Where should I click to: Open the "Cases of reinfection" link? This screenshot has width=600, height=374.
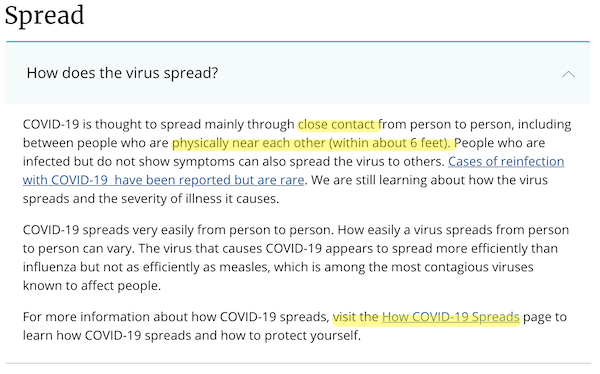tap(506, 161)
